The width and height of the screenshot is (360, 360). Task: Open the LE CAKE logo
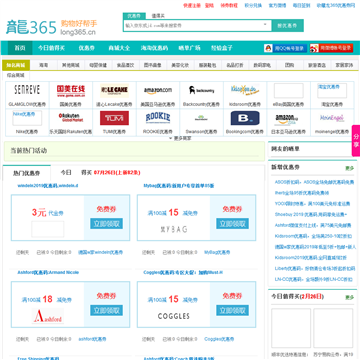114,90
